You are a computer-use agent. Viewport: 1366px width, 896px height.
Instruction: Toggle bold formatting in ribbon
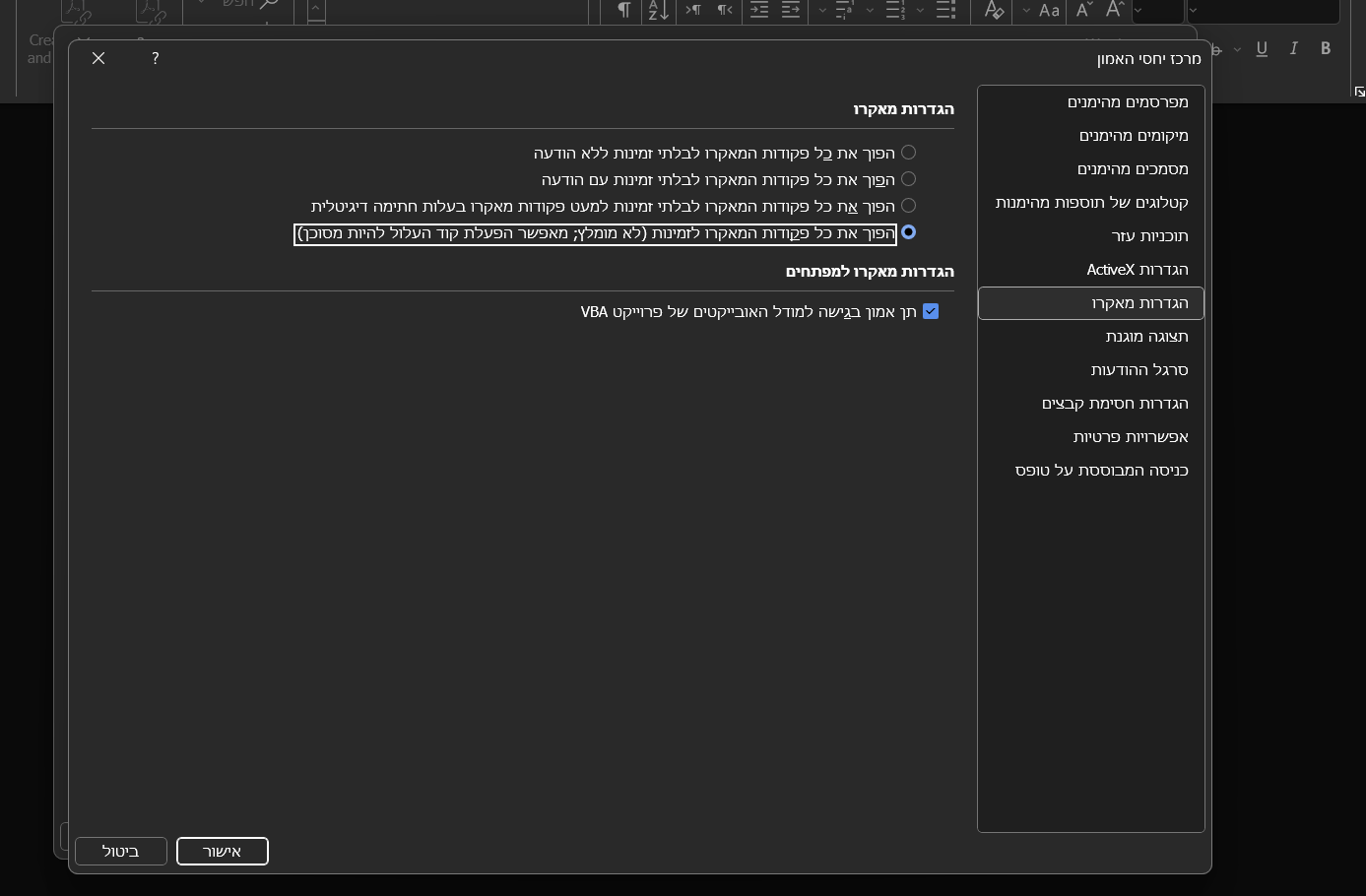pyautogui.click(x=1326, y=48)
